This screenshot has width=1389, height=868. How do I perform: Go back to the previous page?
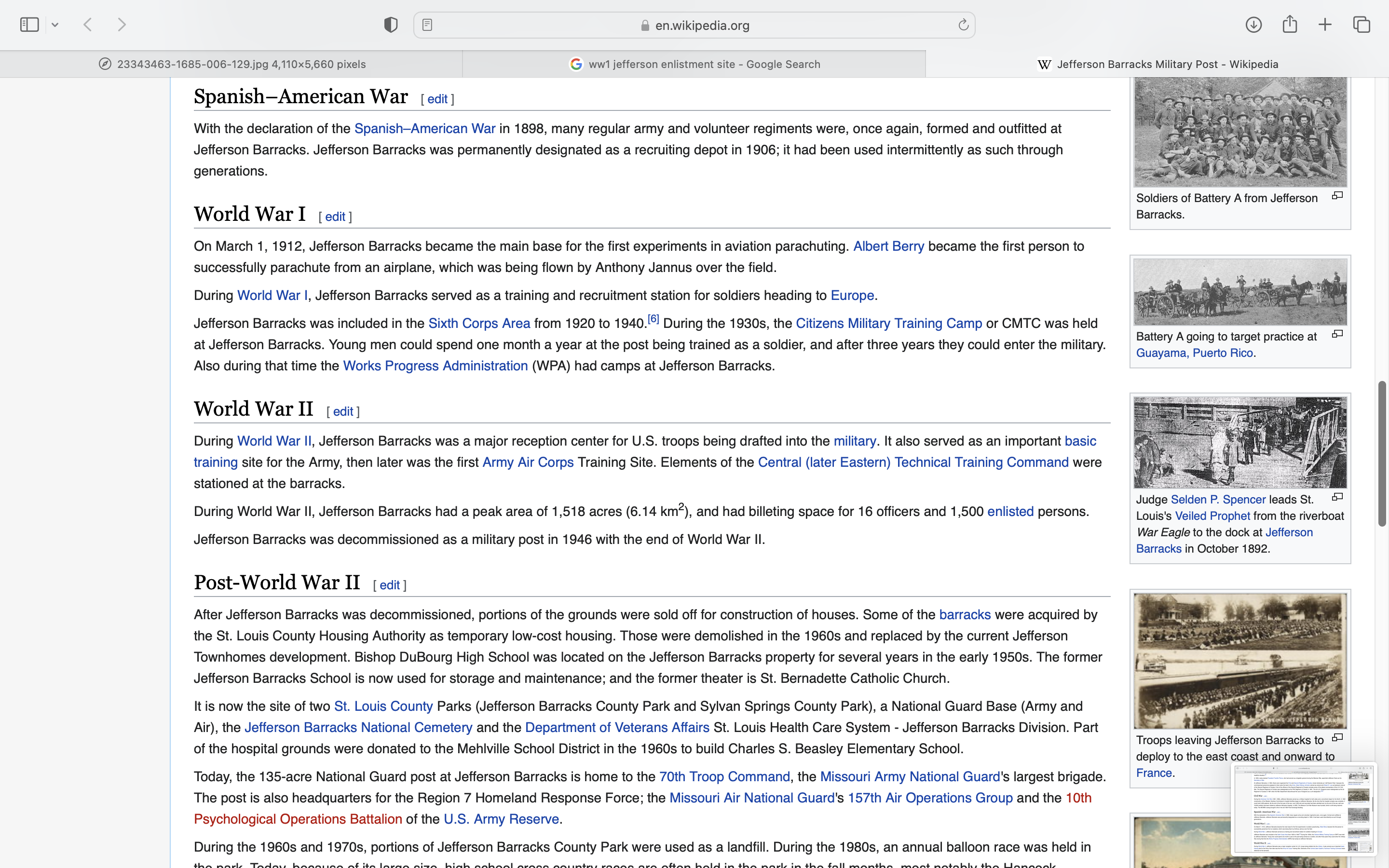pos(88,25)
